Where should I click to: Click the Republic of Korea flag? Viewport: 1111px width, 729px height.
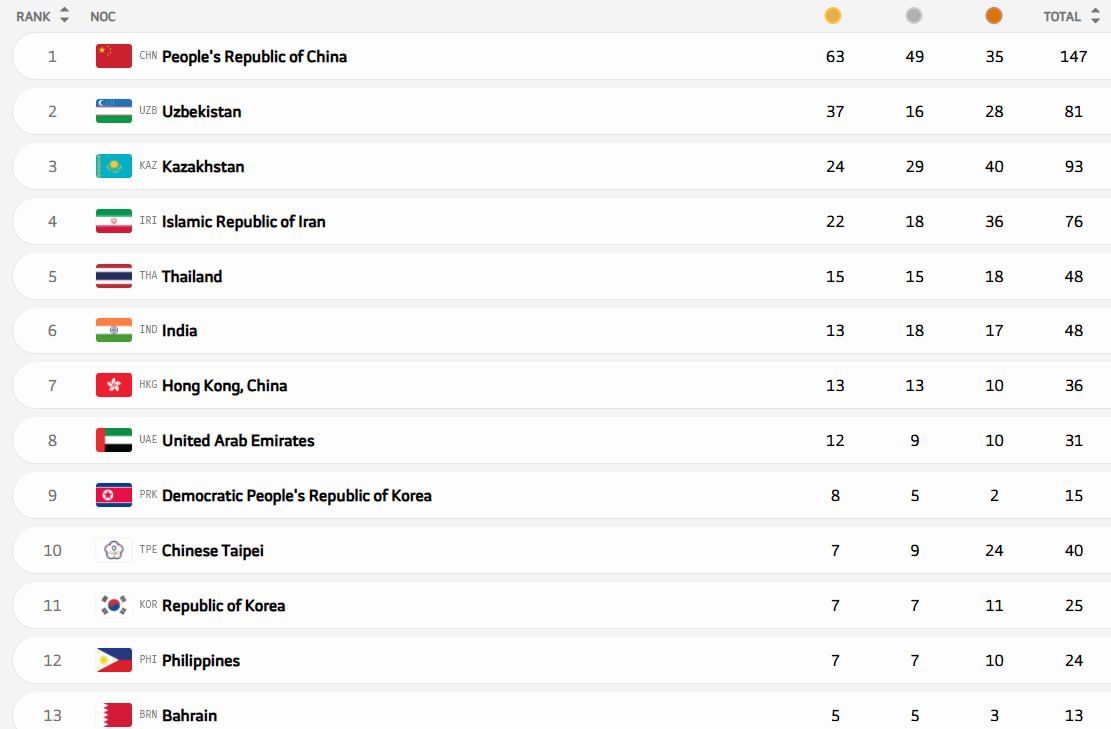click(x=114, y=605)
